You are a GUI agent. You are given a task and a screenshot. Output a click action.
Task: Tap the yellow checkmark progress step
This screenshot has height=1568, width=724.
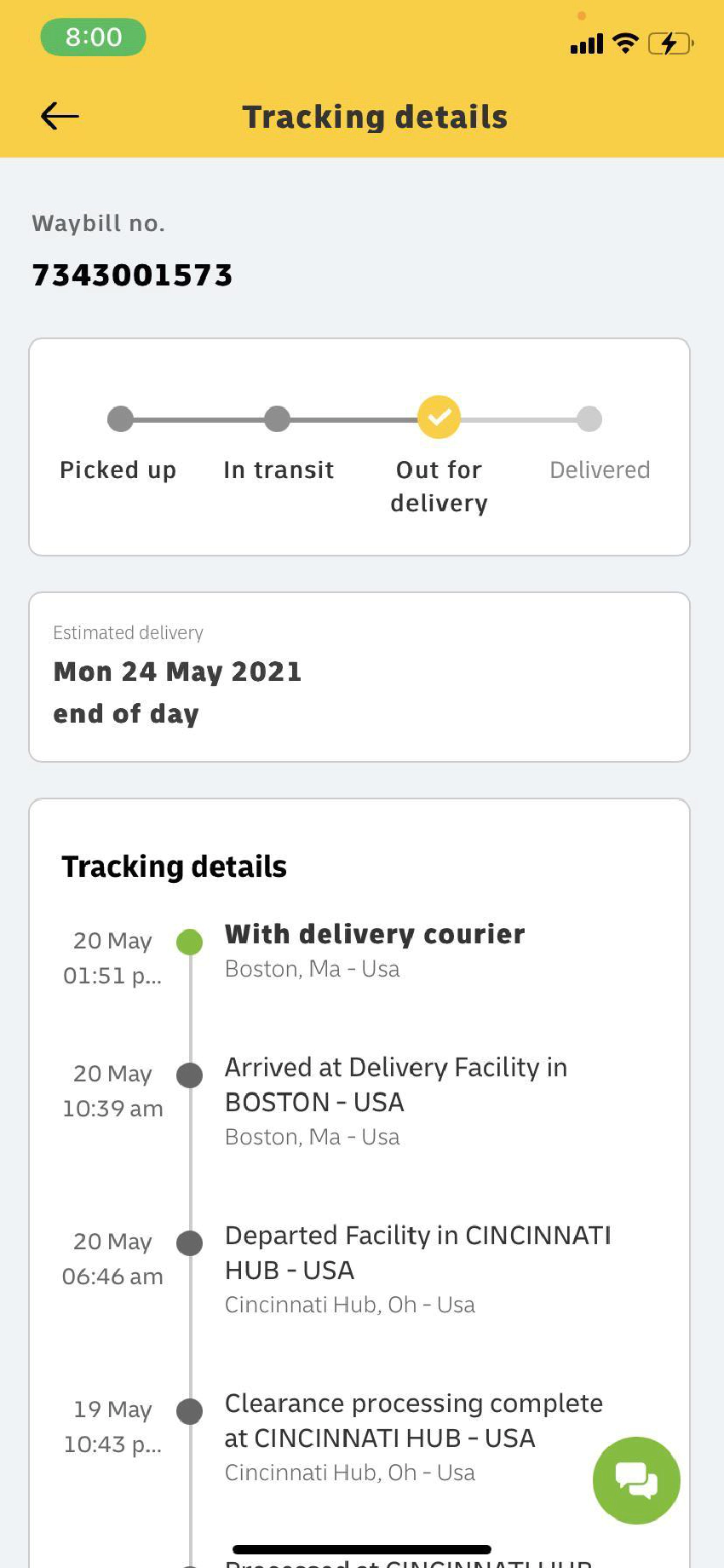(439, 418)
